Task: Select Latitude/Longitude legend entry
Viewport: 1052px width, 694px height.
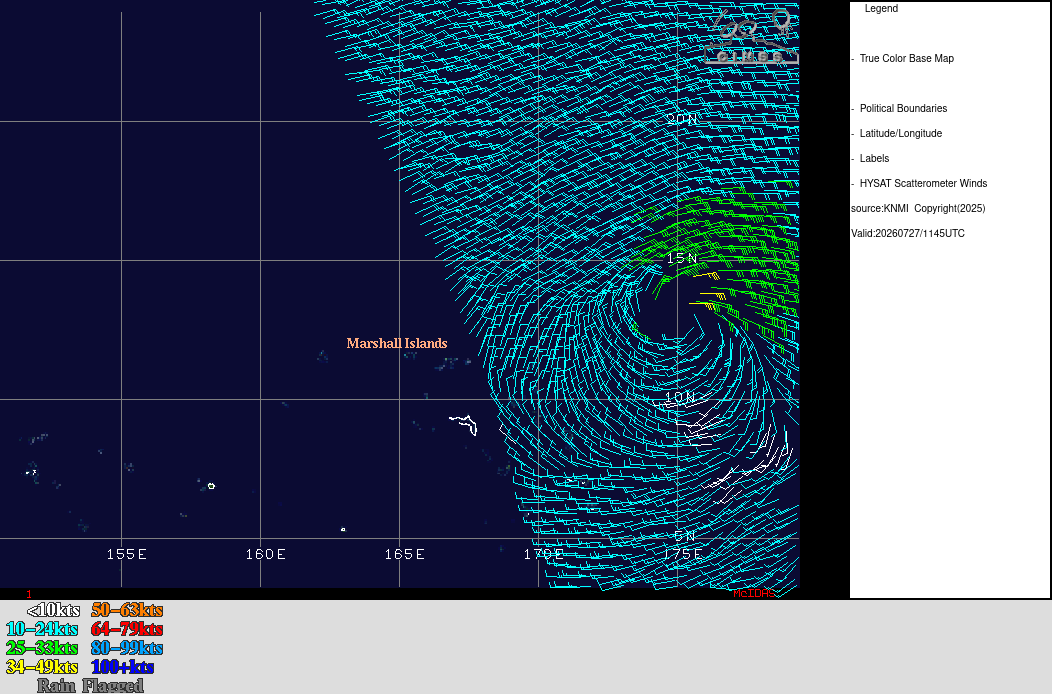Action: (900, 134)
